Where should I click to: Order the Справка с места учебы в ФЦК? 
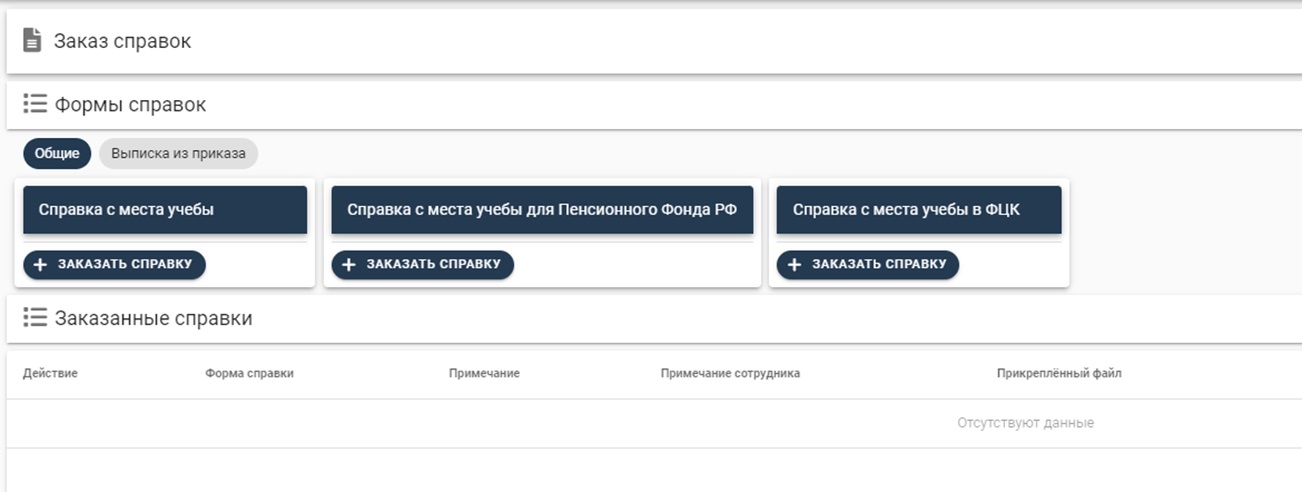tap(867, 265)
